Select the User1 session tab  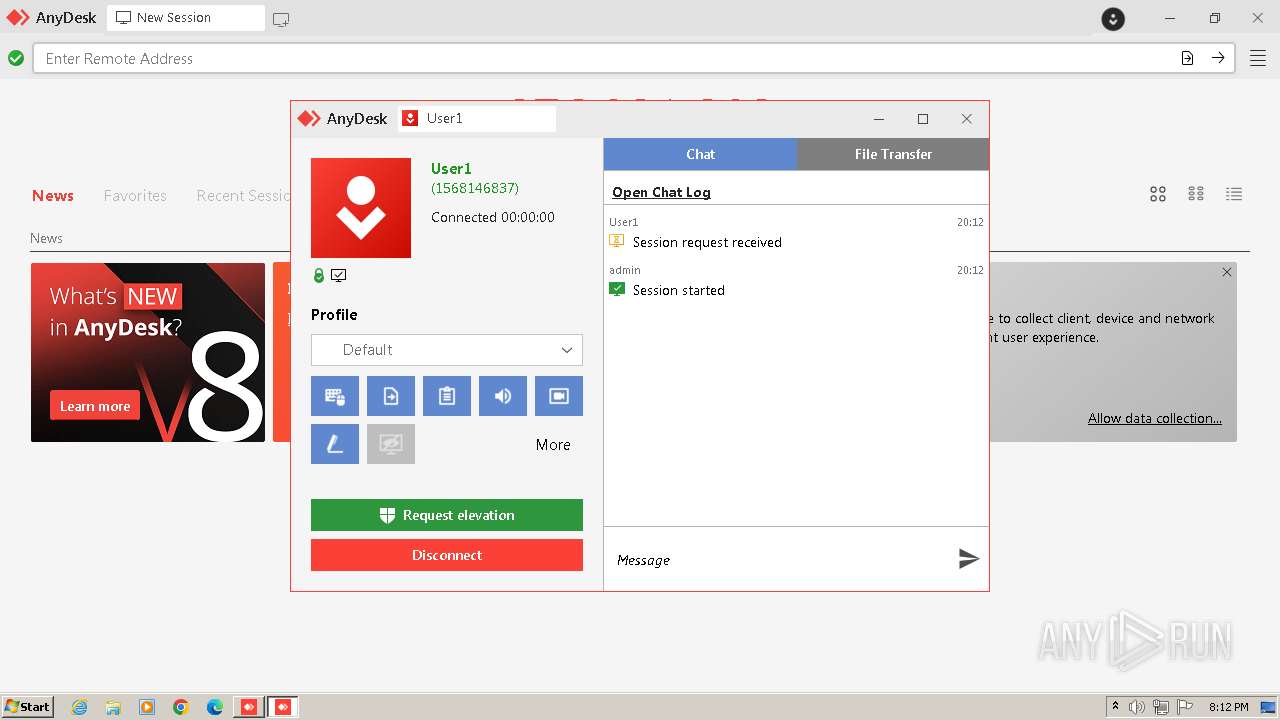point(477,118)
